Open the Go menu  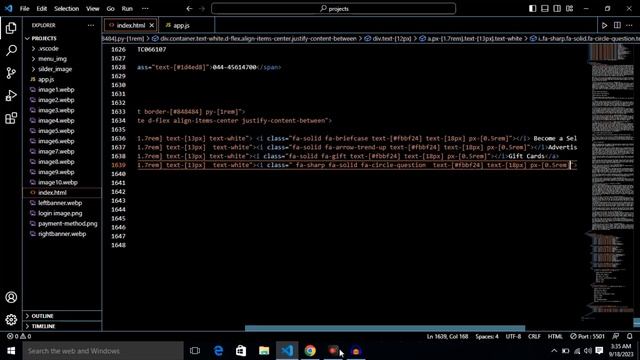pyautogui.click(x=111, y=9)
